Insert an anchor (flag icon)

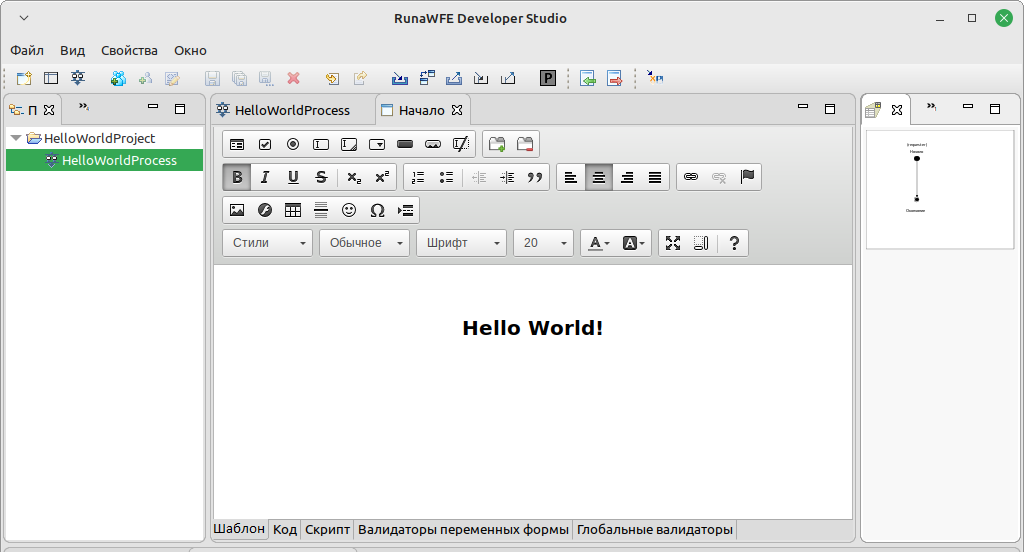tap(747, 177)
